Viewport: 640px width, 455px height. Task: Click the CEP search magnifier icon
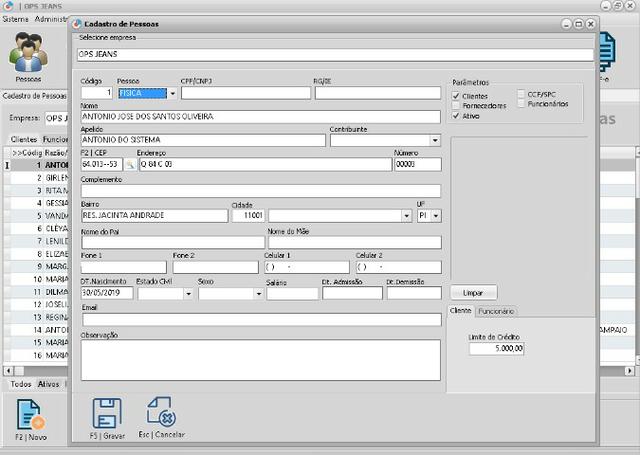(x=130, y=164)
